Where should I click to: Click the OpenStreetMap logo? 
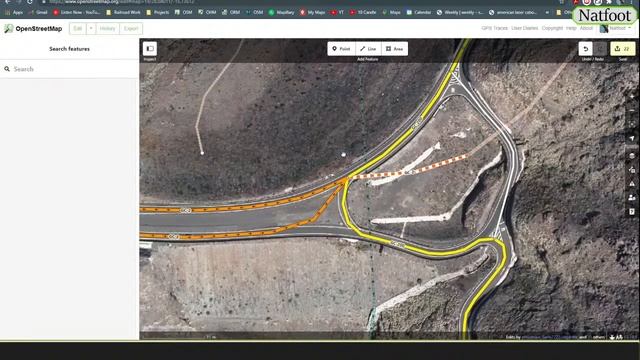point(33,29)
